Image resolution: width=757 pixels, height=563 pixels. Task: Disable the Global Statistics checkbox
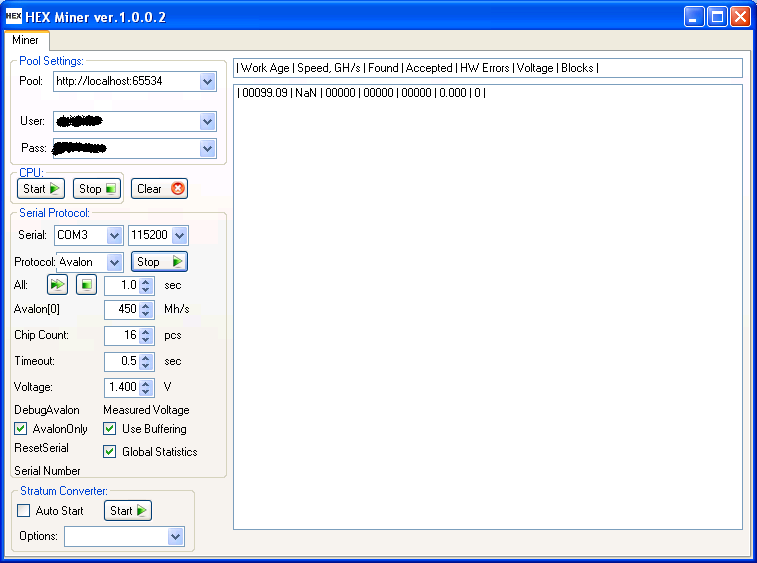pyautogui.click(x=110, y=452)
